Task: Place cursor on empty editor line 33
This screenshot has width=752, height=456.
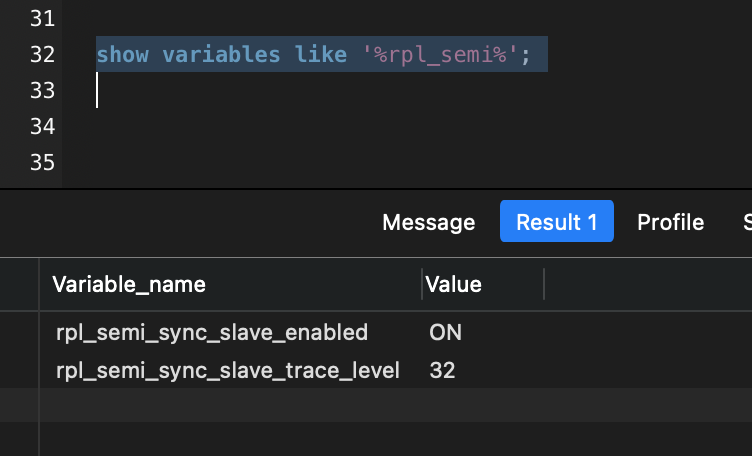Action: coord(300,91)
